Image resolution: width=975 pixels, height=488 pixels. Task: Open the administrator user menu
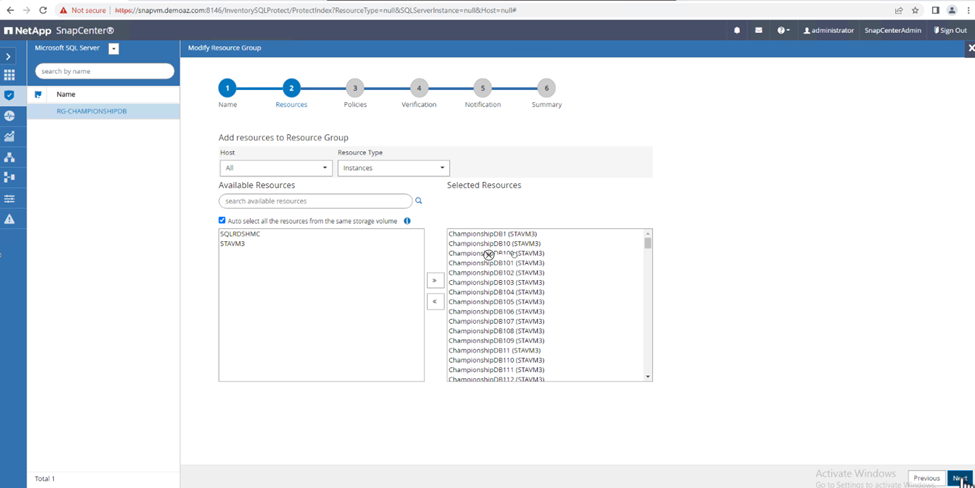click(829, 30)
